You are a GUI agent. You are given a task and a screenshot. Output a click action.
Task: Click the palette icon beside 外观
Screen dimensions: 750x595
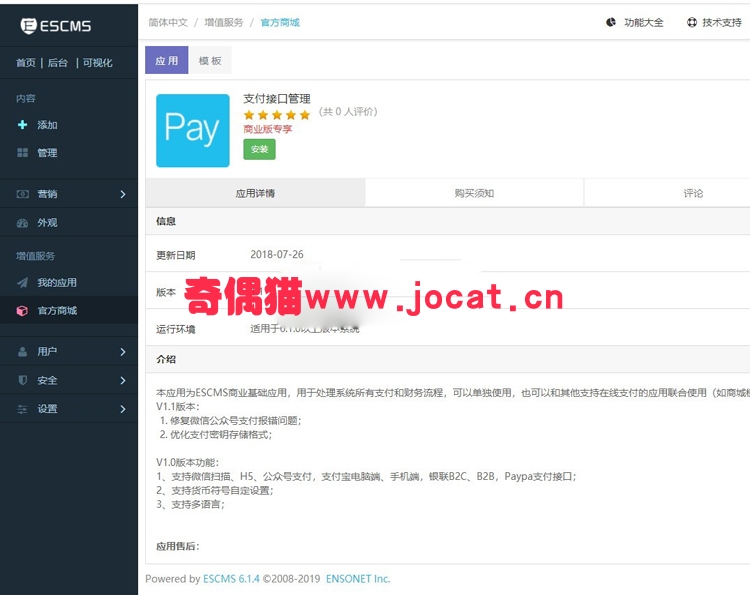22,222
